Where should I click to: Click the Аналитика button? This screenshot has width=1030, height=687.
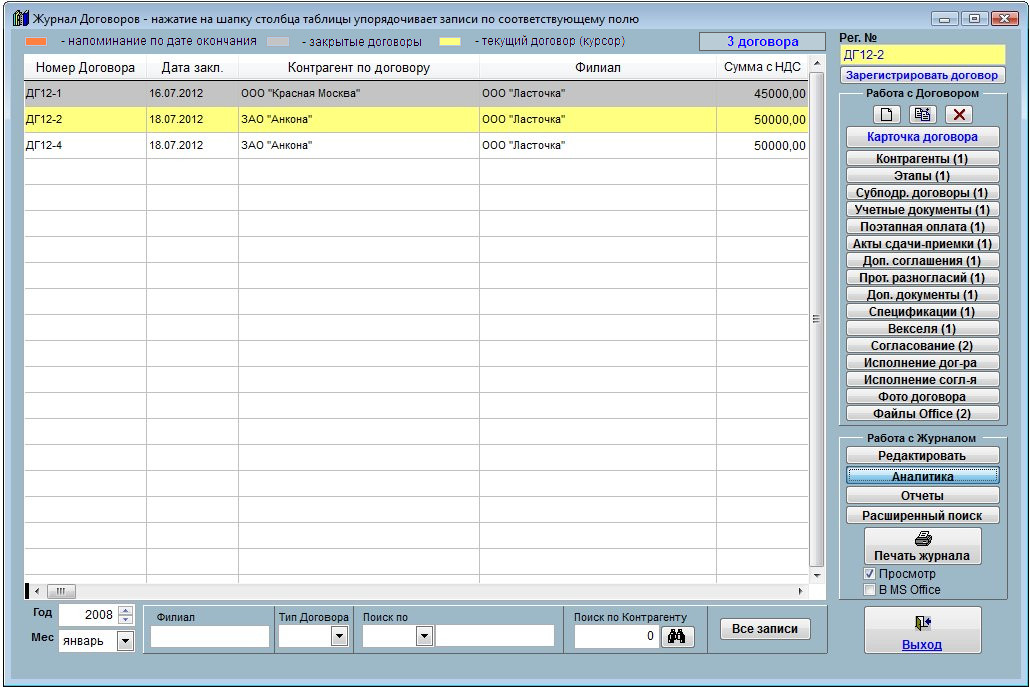coord(922,476)
